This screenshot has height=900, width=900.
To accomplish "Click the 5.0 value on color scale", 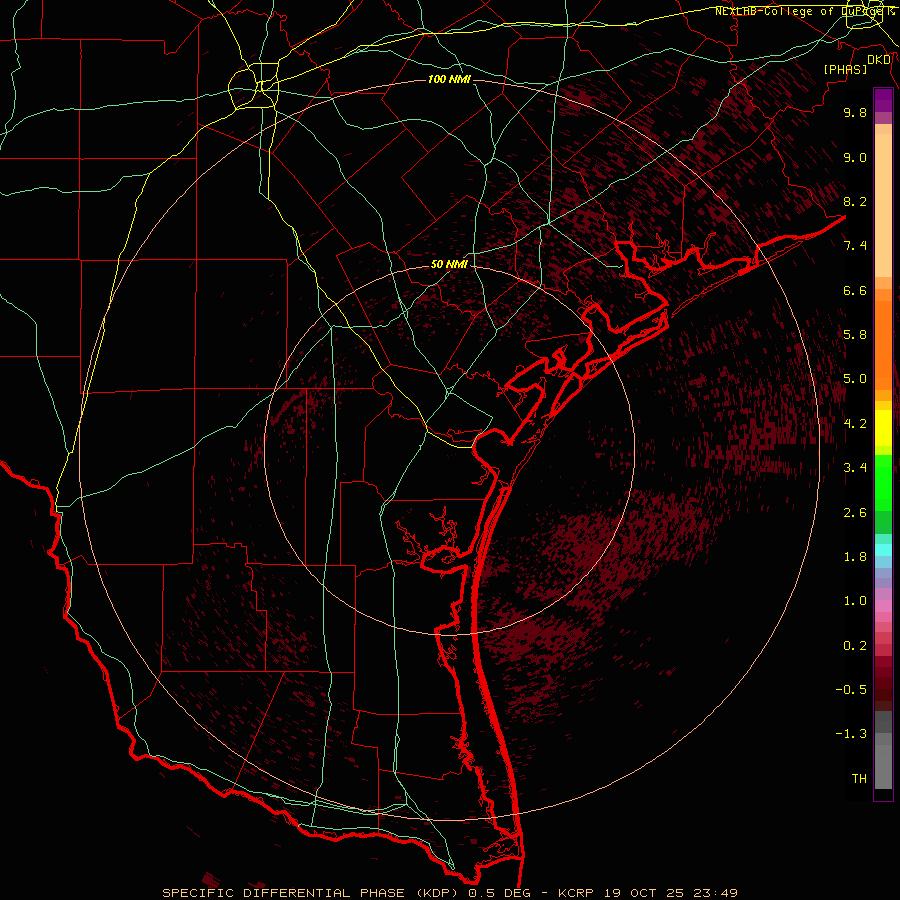I will (855, 379).
